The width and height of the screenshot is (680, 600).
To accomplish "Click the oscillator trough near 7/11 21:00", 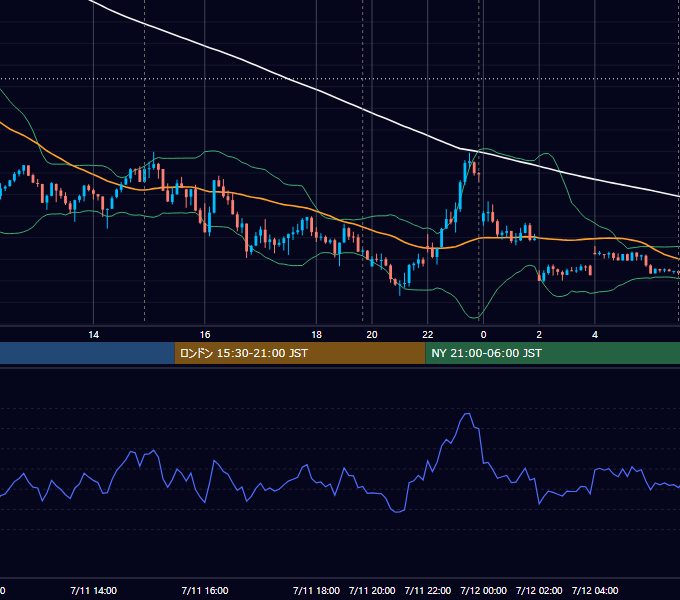I will pyautogui.click(x=397, y=512).
